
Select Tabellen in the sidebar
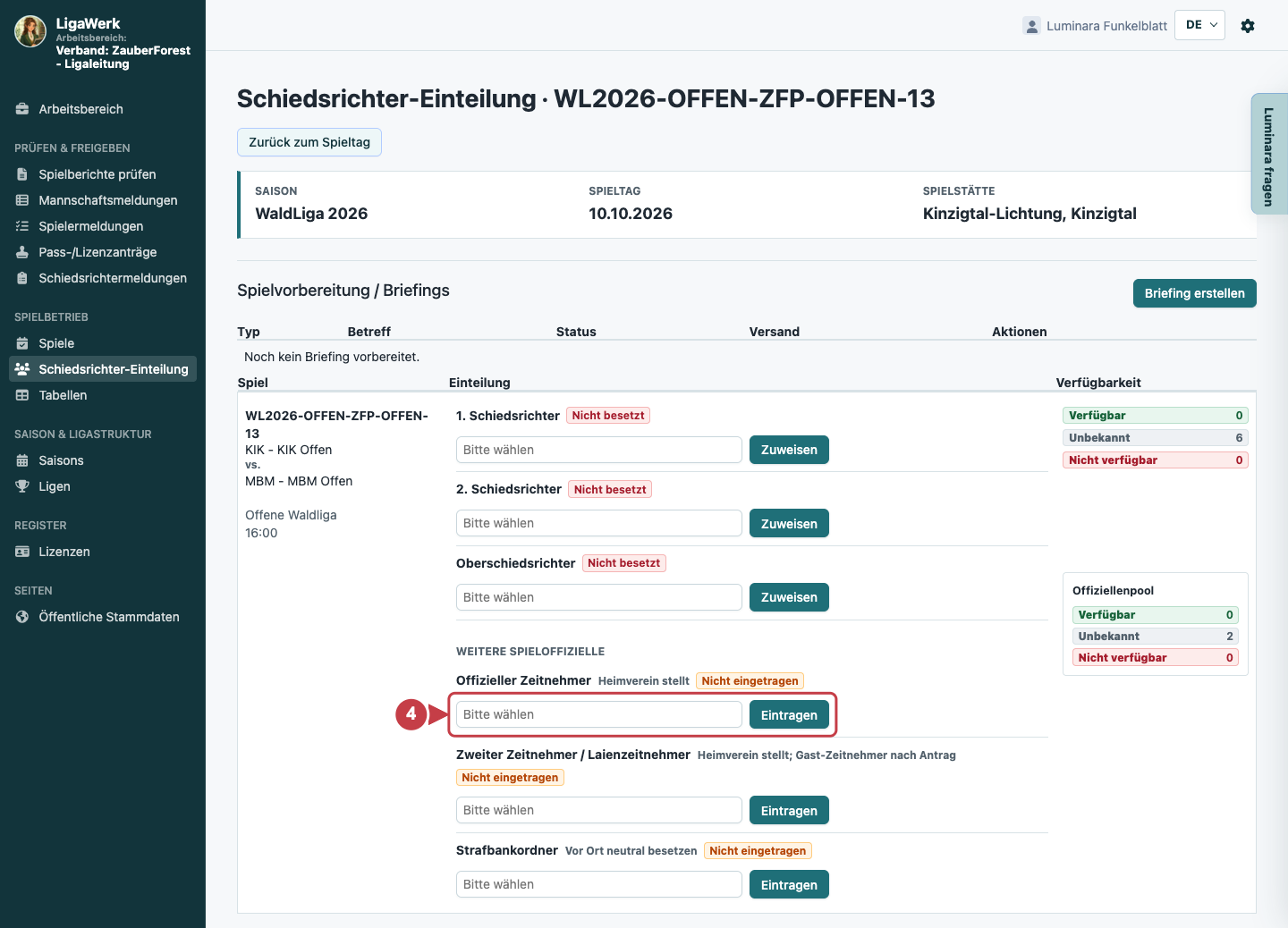(x=103, y=395)
